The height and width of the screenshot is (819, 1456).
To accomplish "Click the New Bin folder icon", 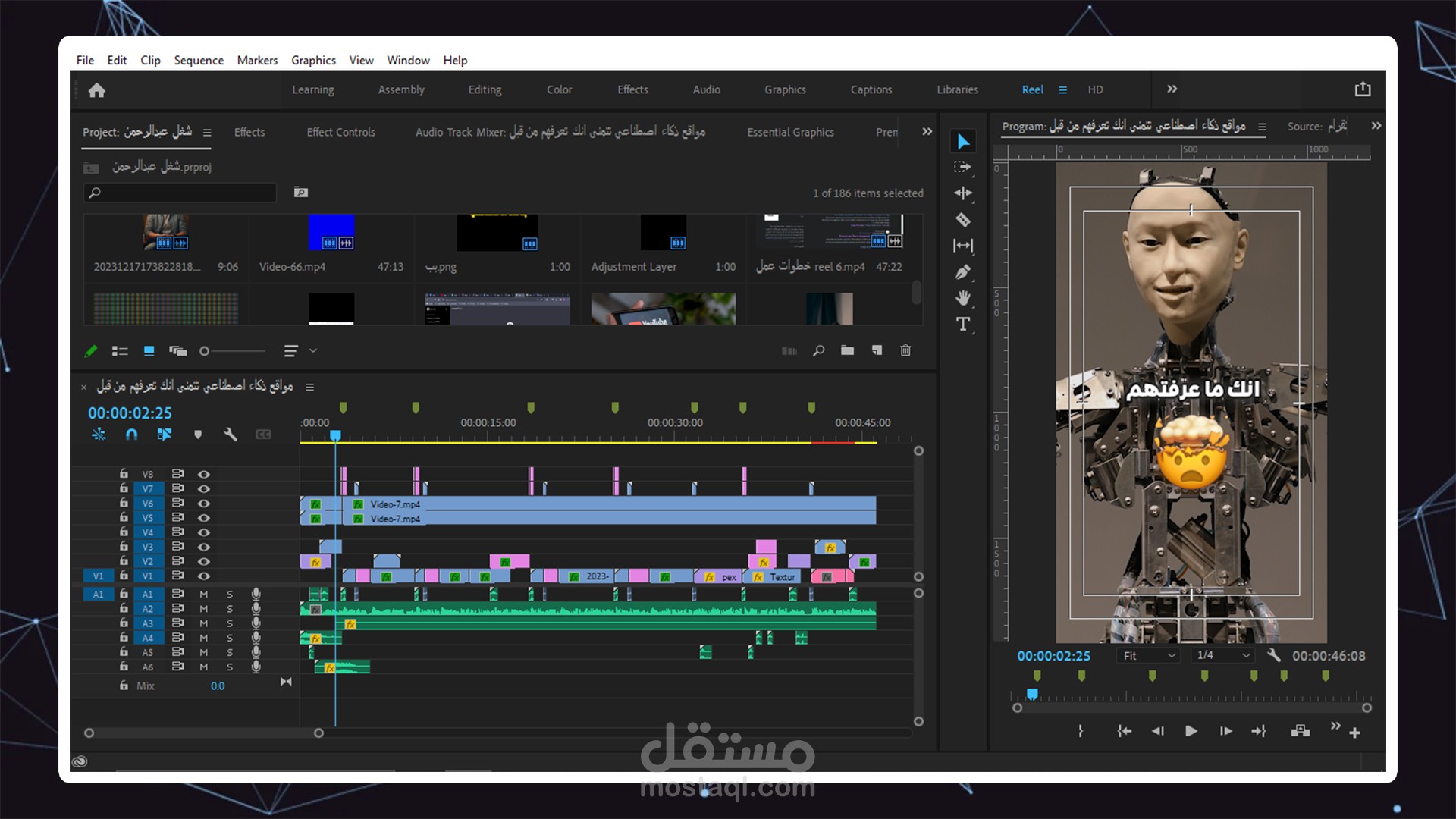I will coord(847,350).
